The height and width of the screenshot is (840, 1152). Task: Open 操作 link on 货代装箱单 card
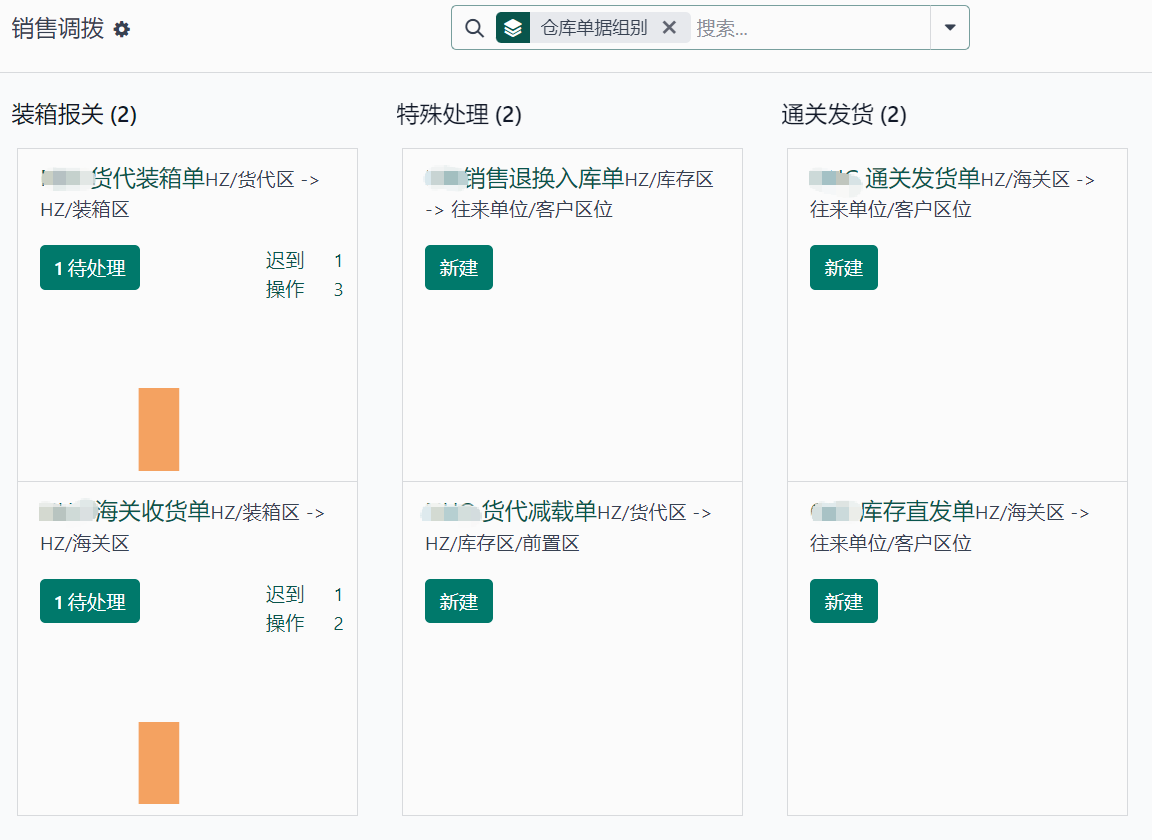(x=285, y=289)
